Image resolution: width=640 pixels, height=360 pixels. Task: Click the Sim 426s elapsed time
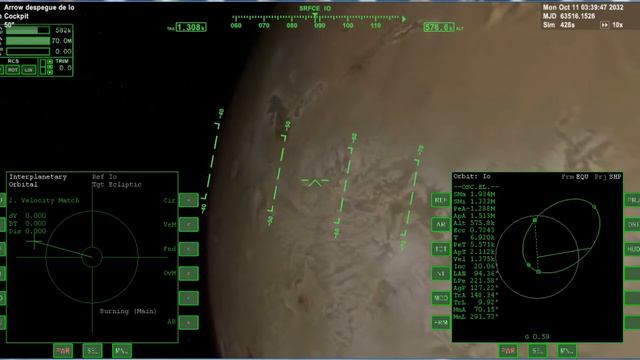point(559,25)
